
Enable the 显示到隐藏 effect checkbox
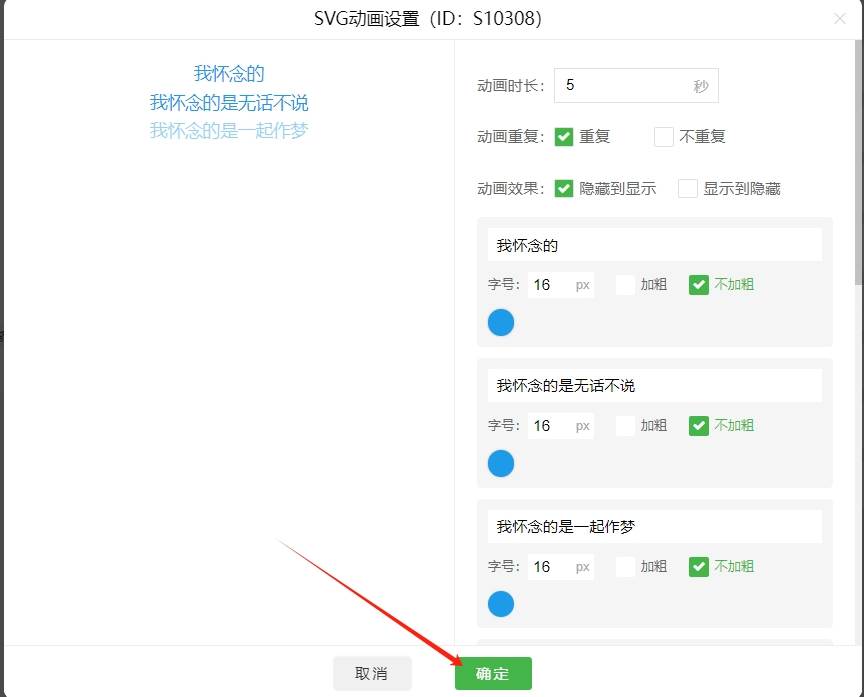click(688, 188)
